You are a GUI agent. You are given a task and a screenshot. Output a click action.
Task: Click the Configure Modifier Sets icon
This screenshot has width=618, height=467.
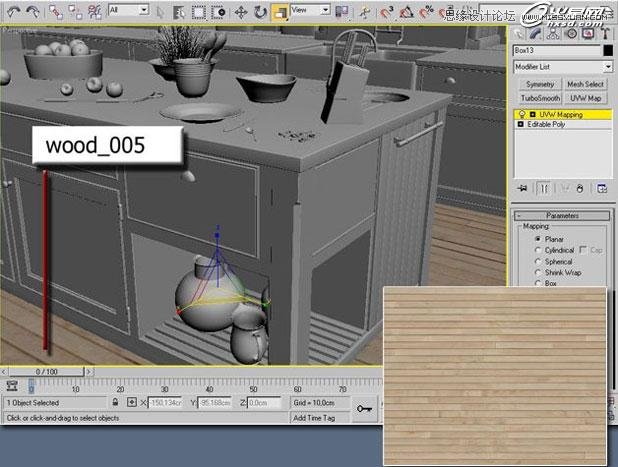[602, 187]
